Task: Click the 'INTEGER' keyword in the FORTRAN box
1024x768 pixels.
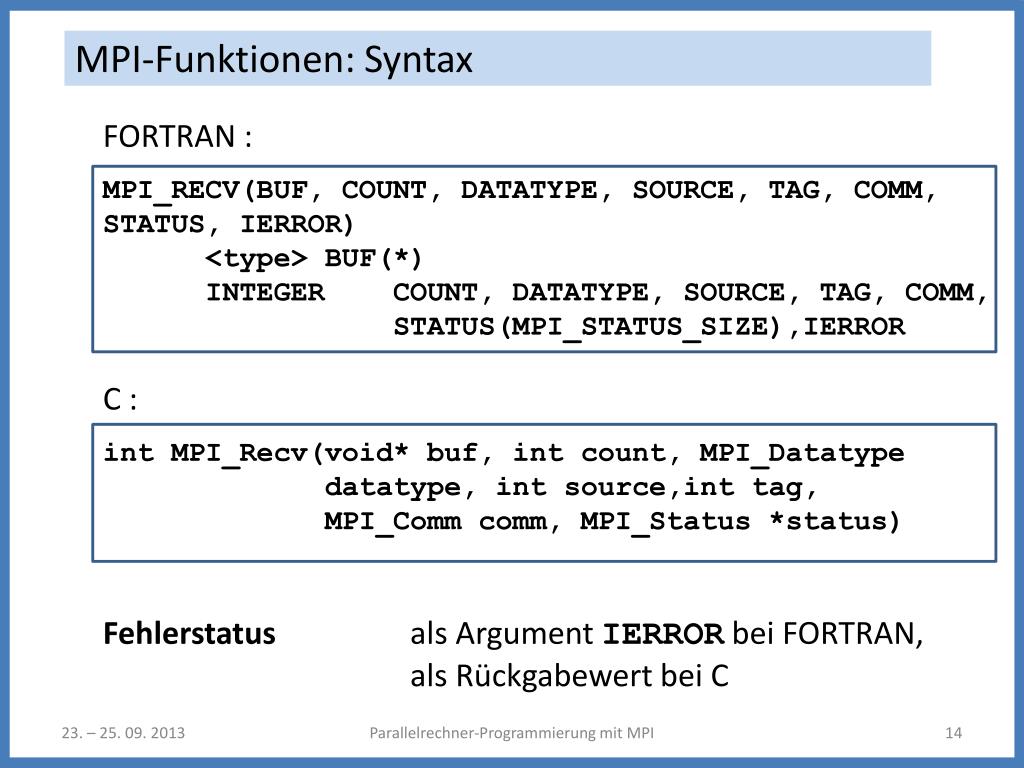Action: 265,293
